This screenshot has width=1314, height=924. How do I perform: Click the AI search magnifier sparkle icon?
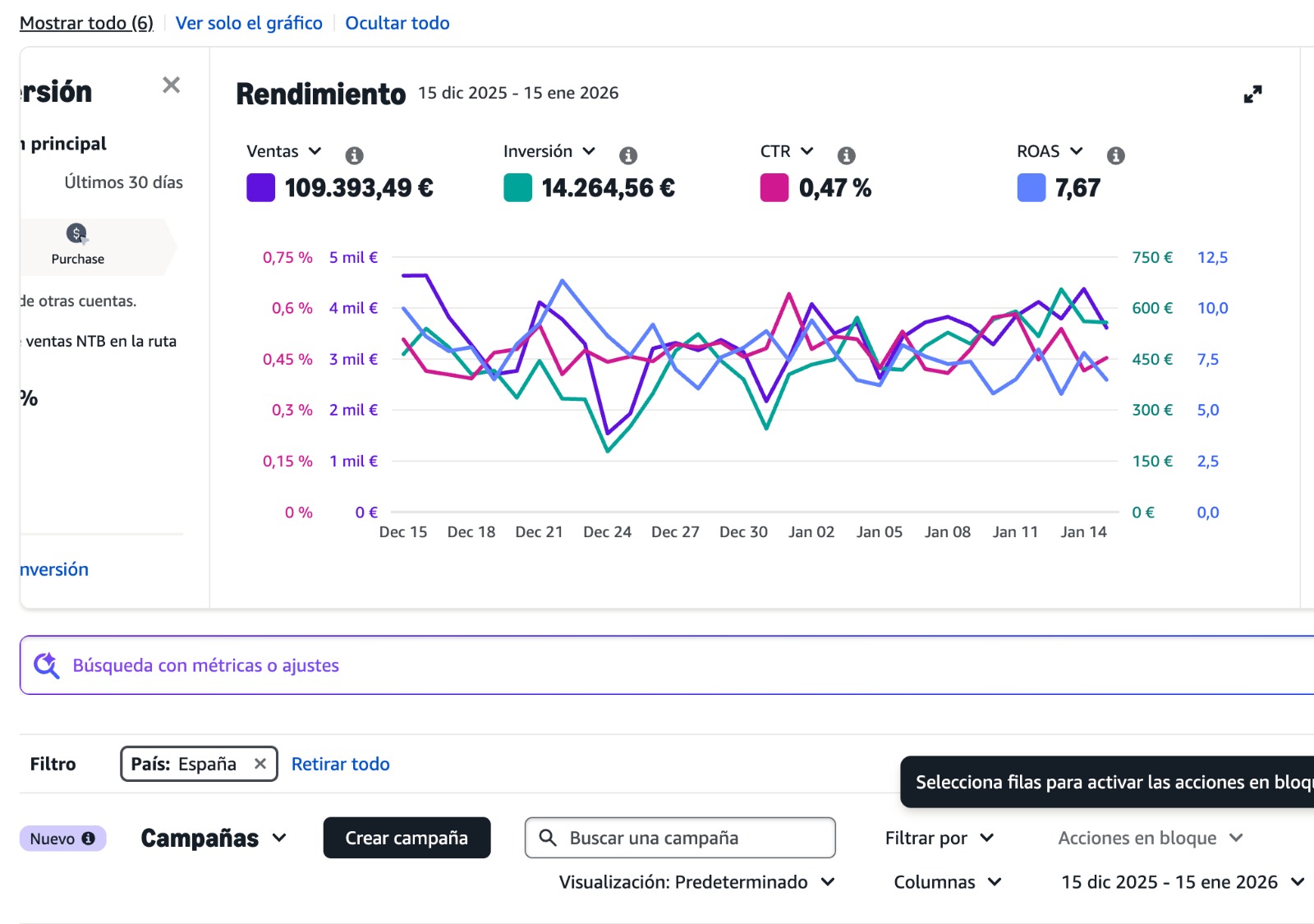point(47,665)
